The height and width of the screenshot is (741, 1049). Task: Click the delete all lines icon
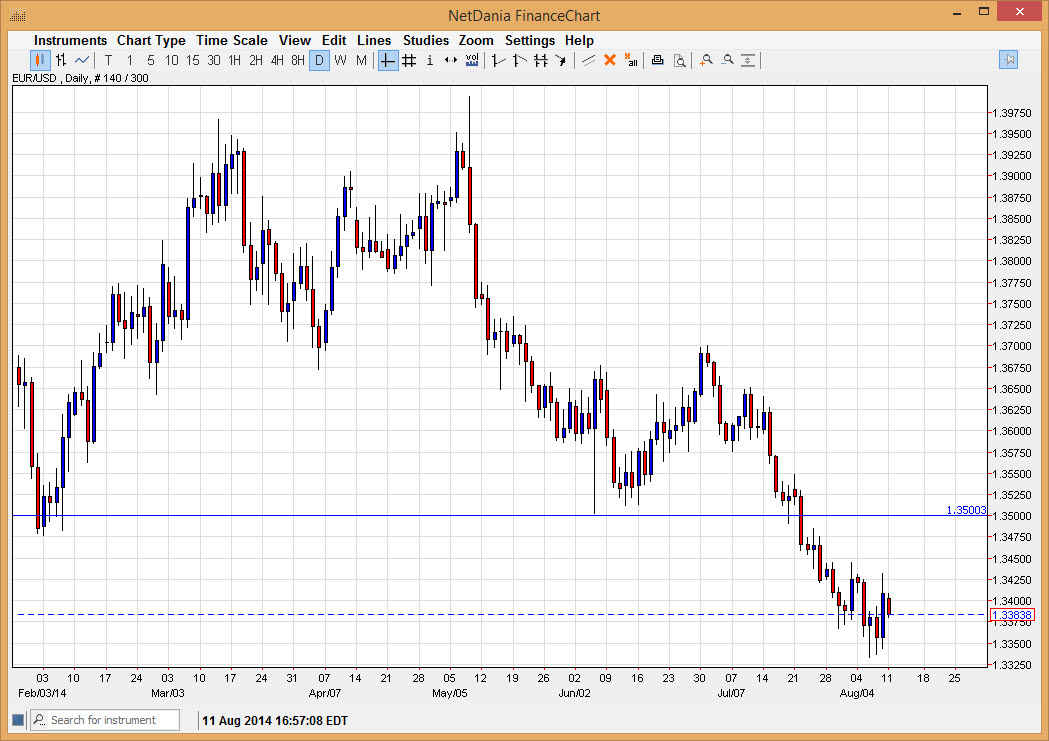click(x=632, y=61)
